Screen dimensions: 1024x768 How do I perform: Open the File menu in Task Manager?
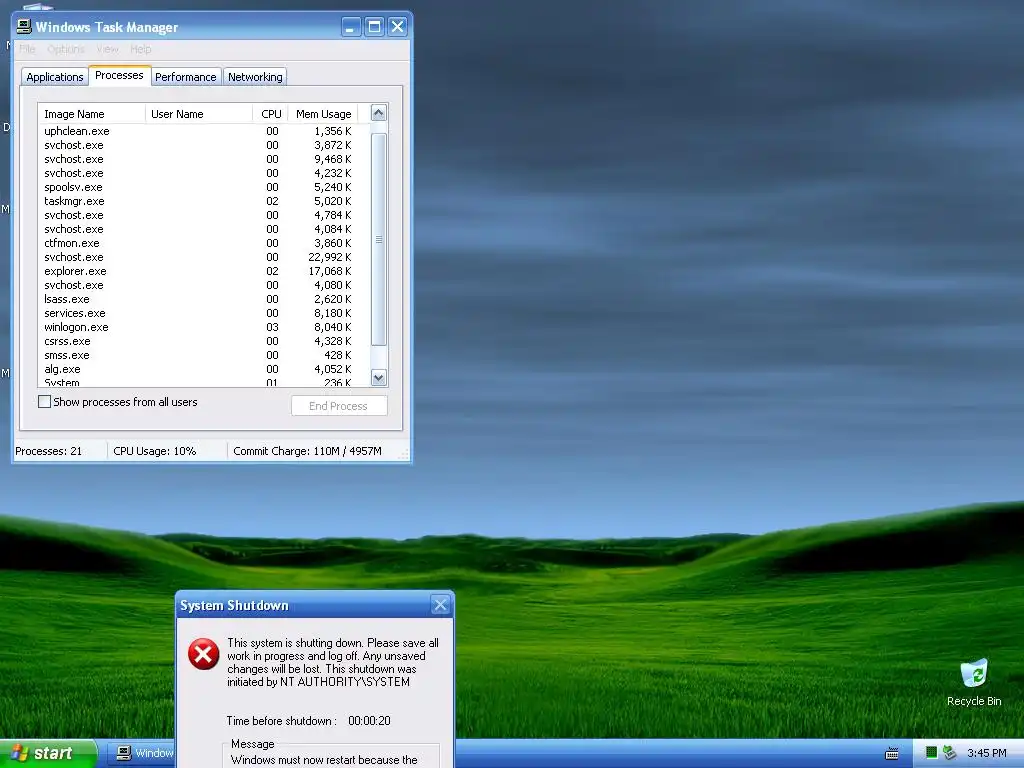27,49
